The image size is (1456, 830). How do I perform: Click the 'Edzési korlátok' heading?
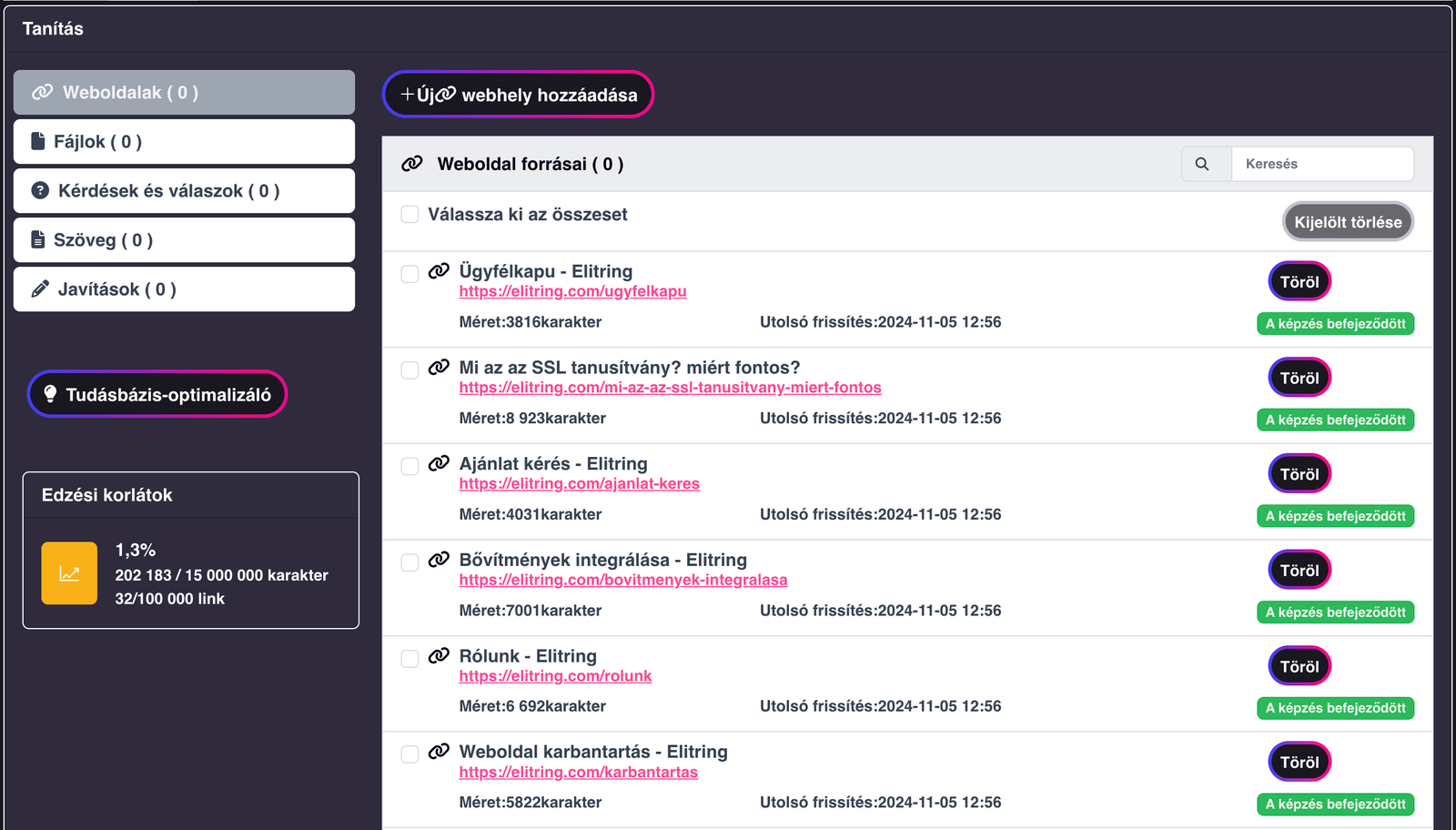click(x=106, y=495)
